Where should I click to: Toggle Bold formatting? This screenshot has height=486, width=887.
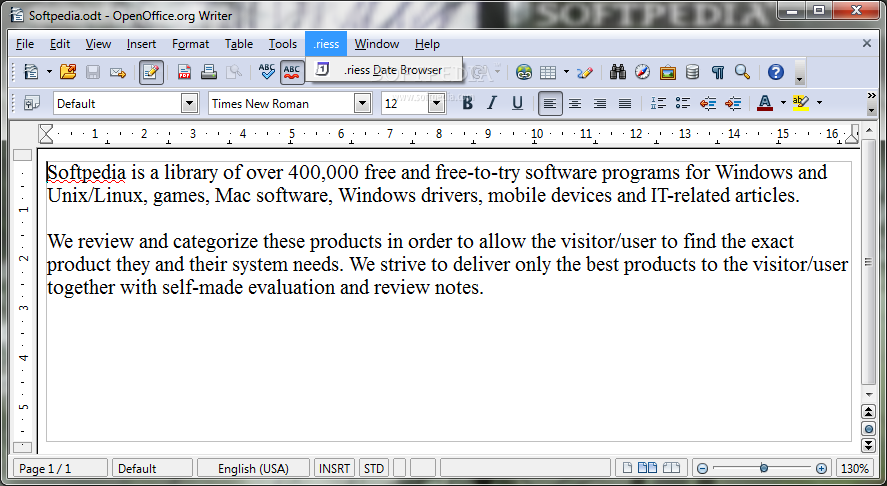(467, 103)
